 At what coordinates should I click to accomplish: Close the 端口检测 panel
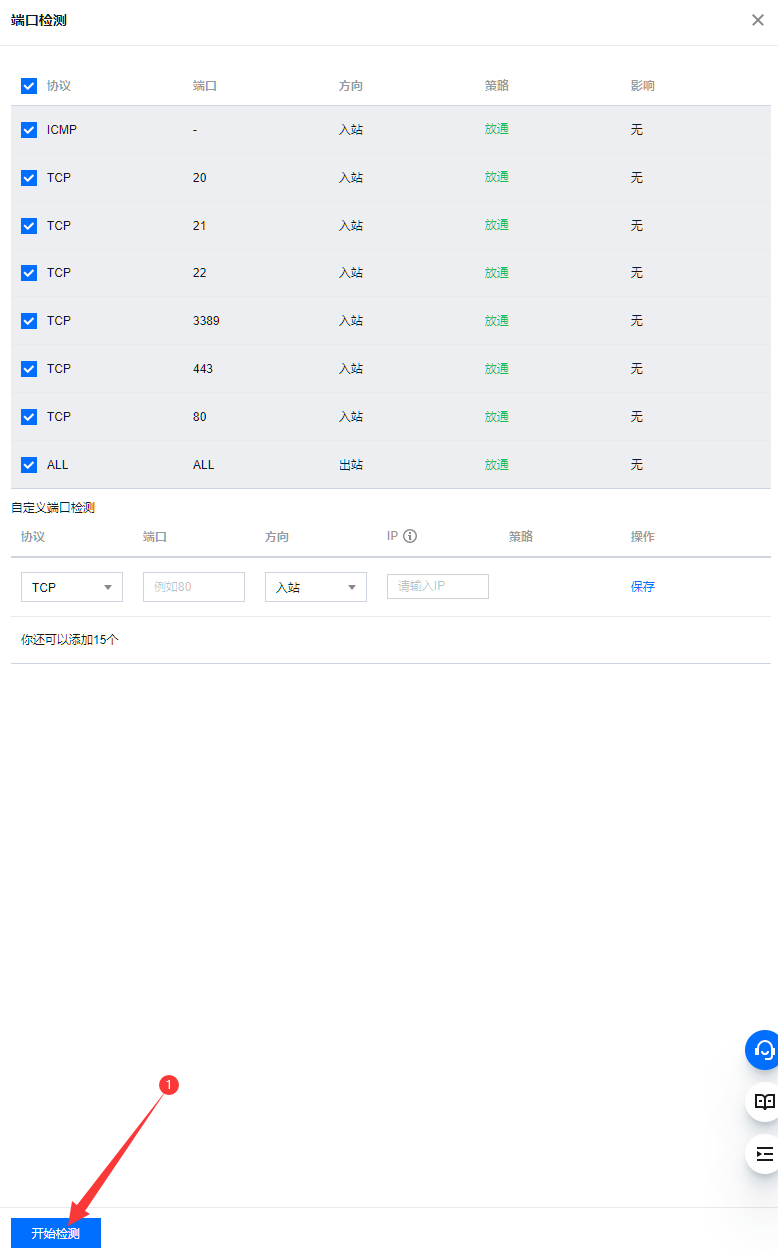tap(758, 20)
